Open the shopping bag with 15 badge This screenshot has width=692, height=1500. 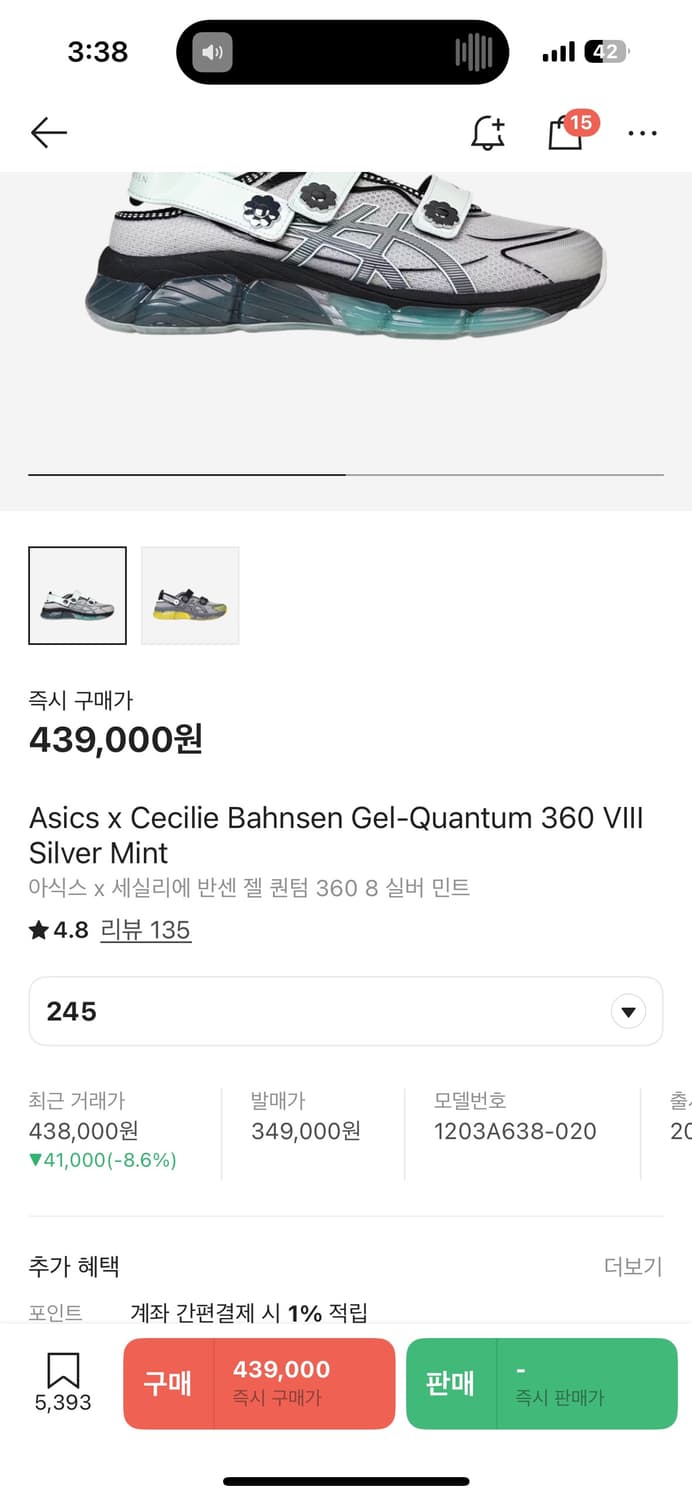566,132
